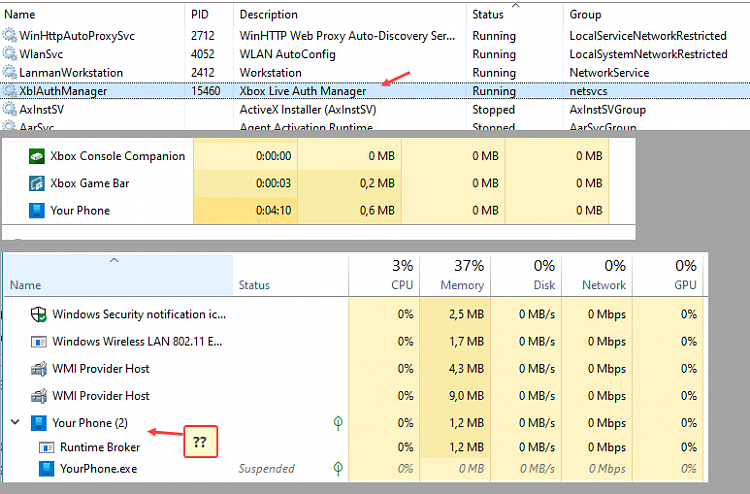Screen dimensions: 750x494
Task: Click PID 2712 cell
Action: (203, 36)
